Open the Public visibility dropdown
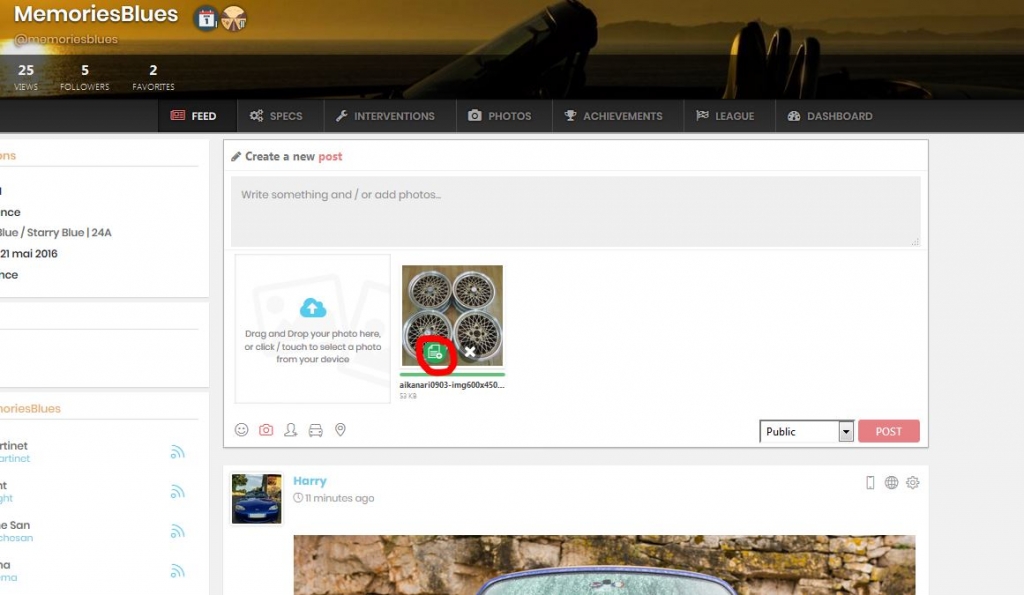Screen dimensions: 1024x595 click(807, 431)
